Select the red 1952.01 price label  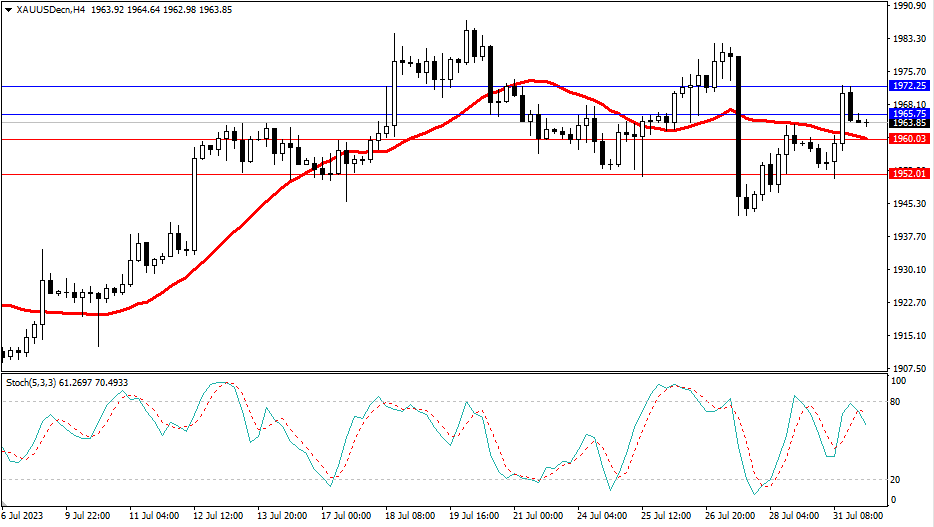[908, 174]
